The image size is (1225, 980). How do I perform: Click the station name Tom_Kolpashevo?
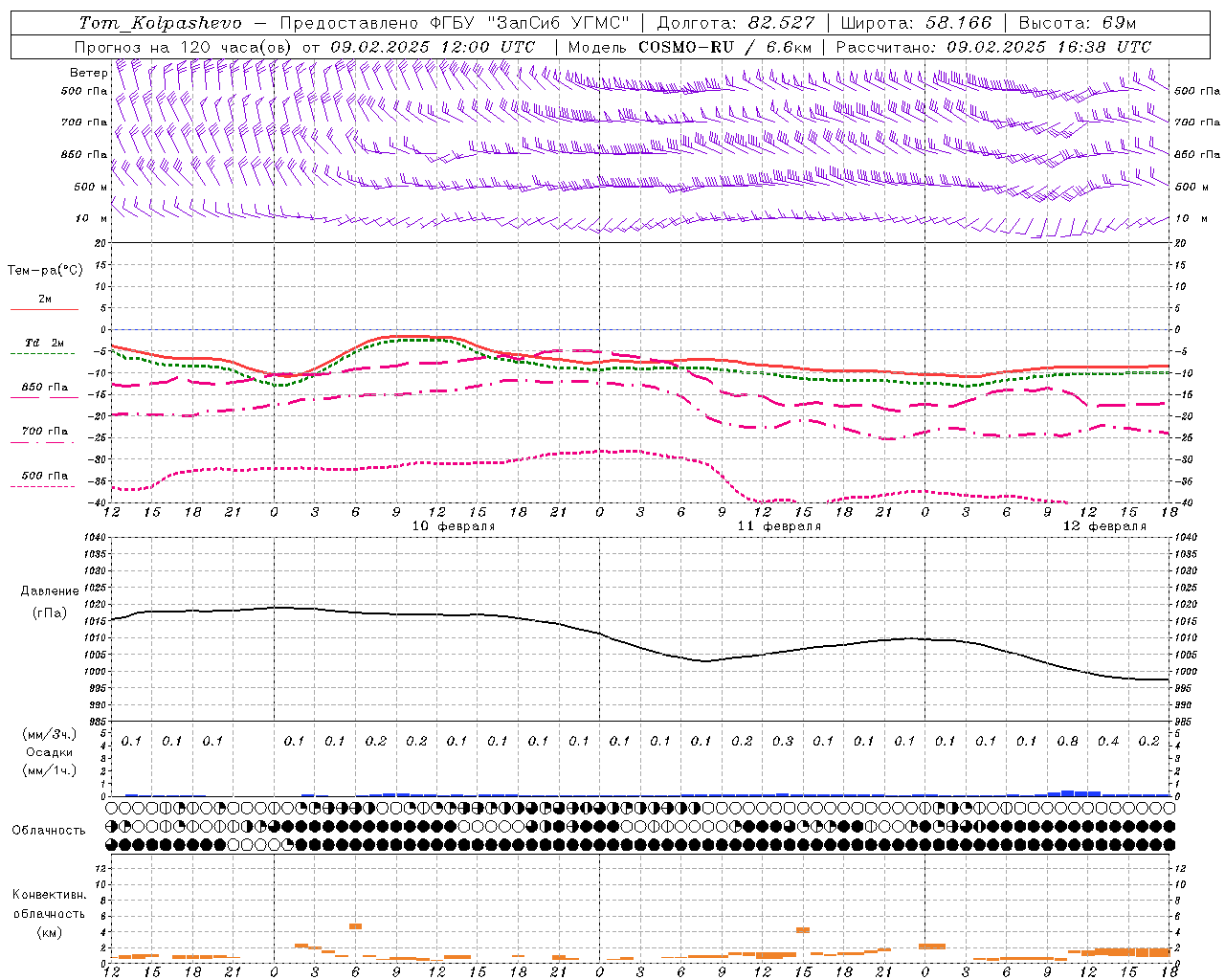(x=160, y=23)
